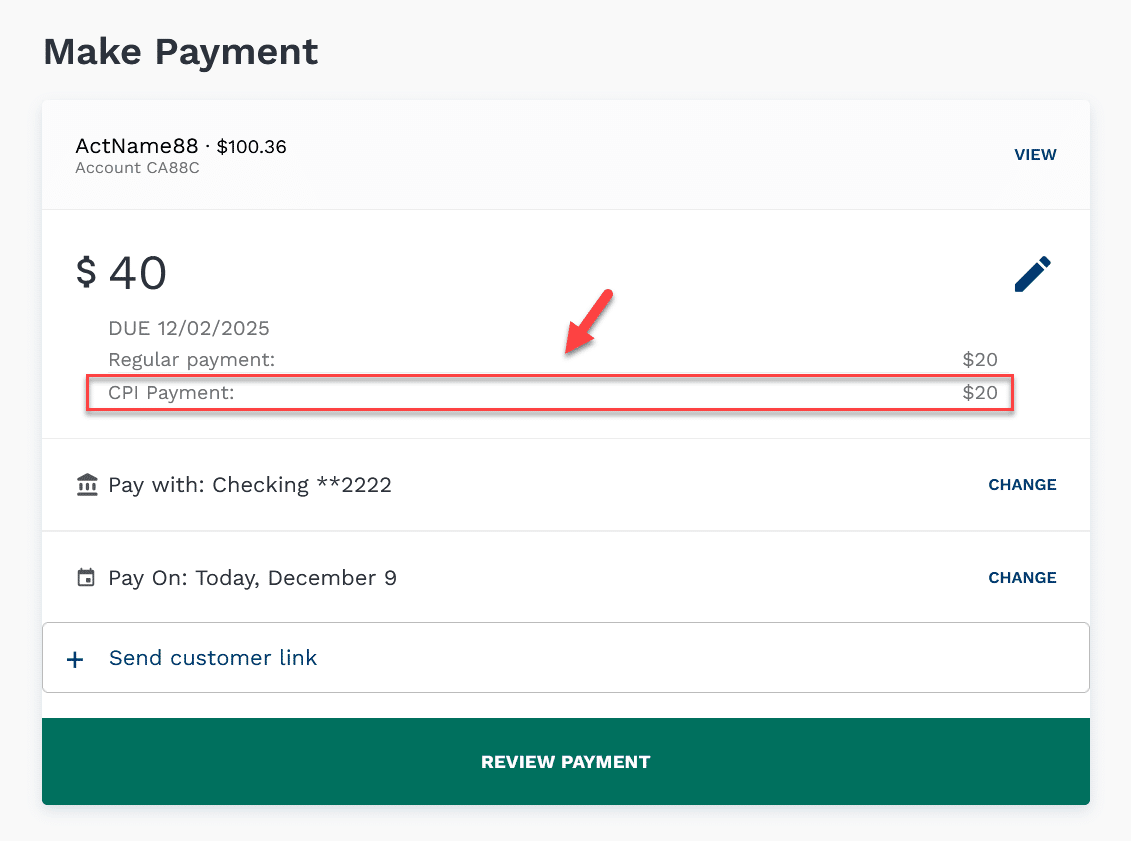Change the Checking **2222 payment method
This screenshot has height=841, width=1131.
click(x=1022, y=485)
